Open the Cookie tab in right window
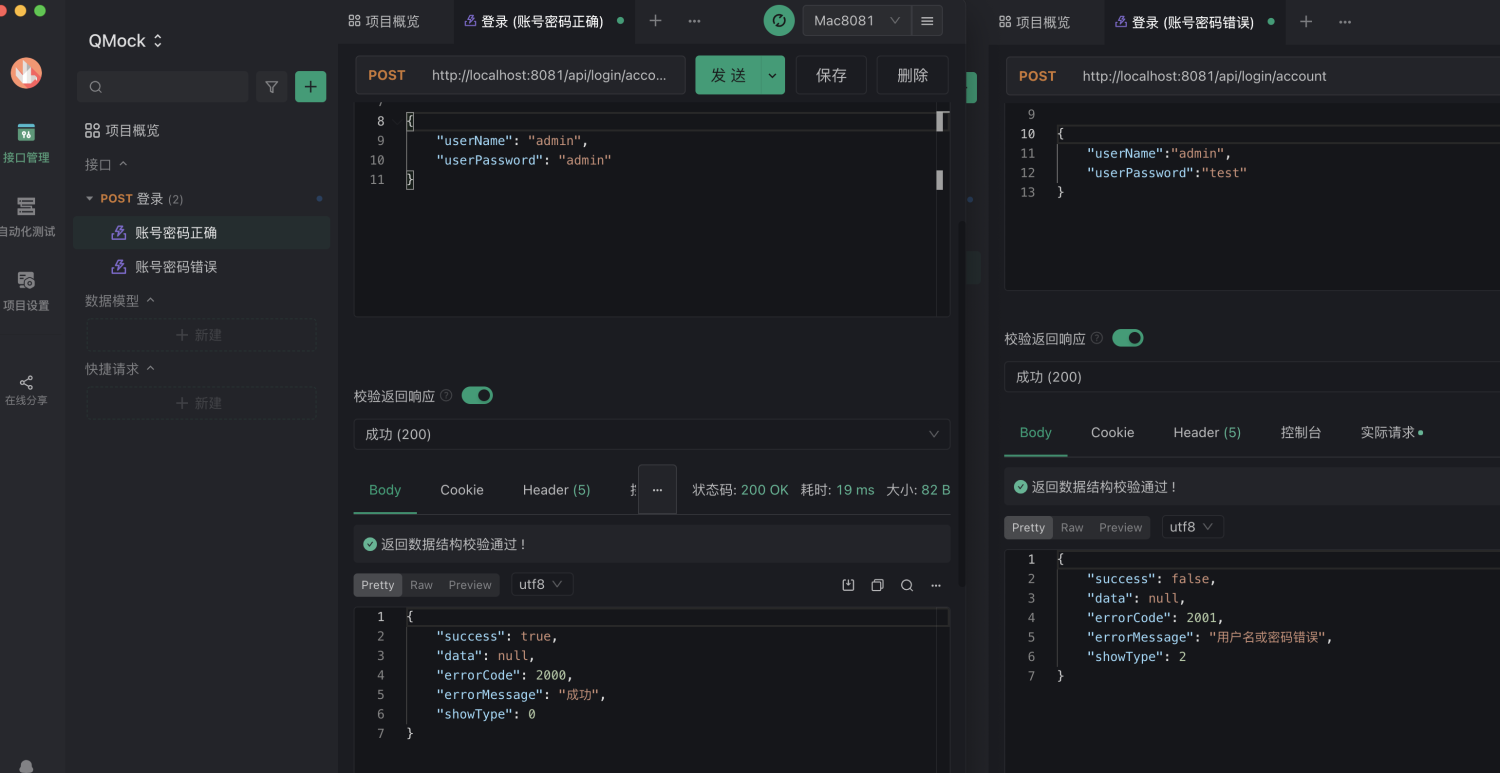Viewport: 1500px width, 773px height. 1112,433
